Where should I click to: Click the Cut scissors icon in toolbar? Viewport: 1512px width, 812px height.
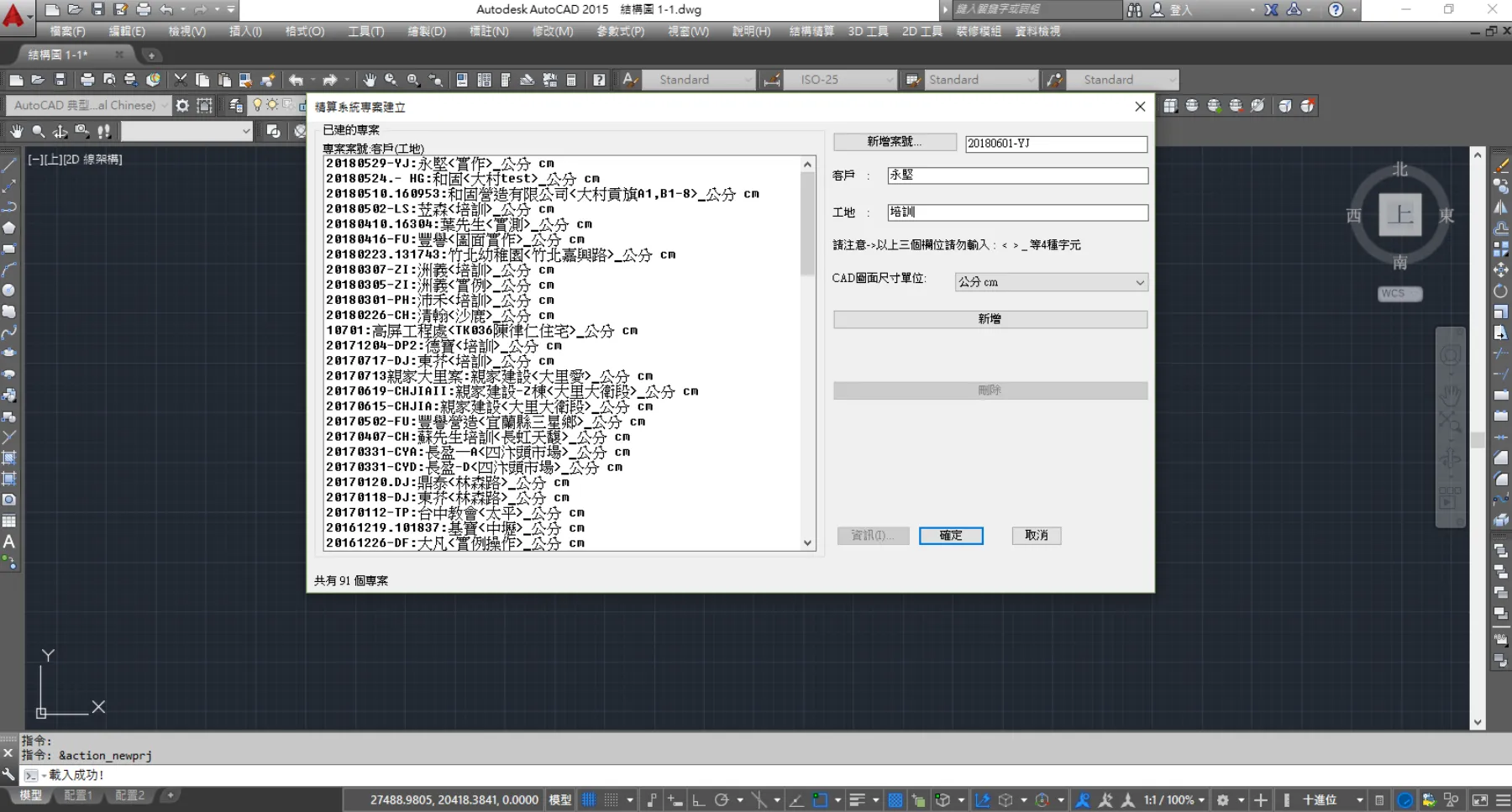click(181, 80)
